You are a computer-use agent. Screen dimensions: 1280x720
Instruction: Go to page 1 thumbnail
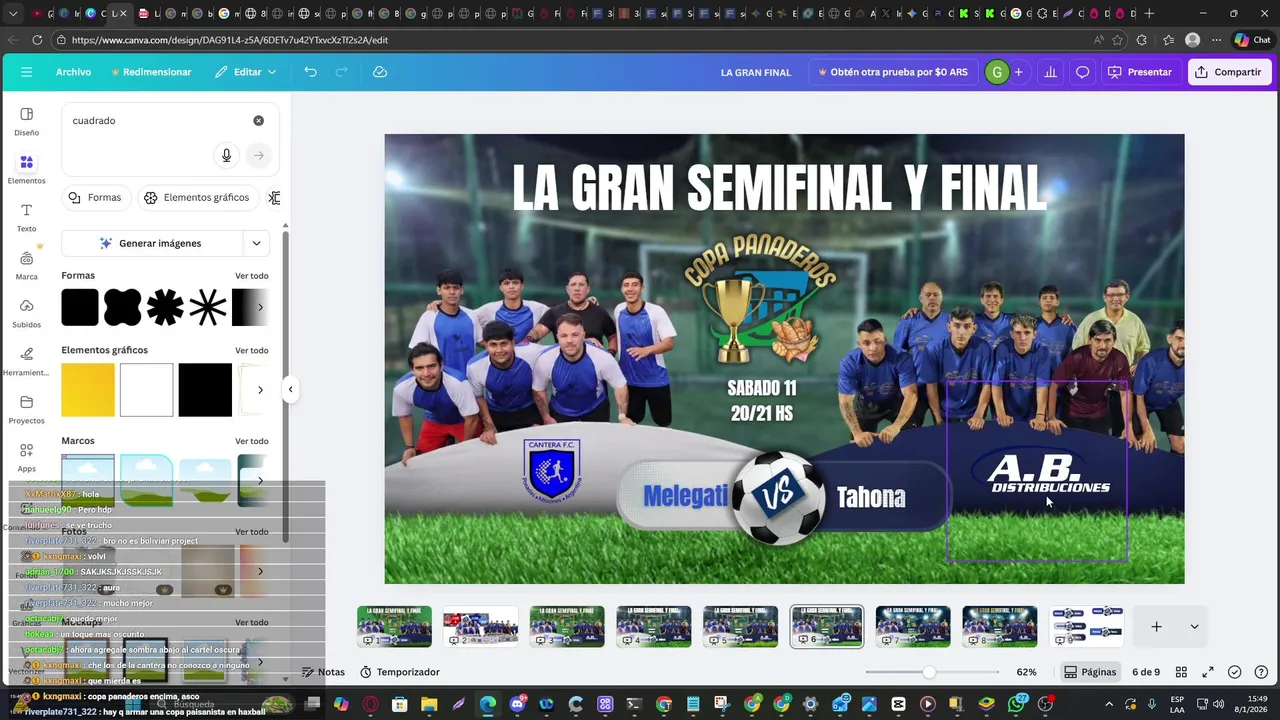pyautogui.click(x=394, y=627)
